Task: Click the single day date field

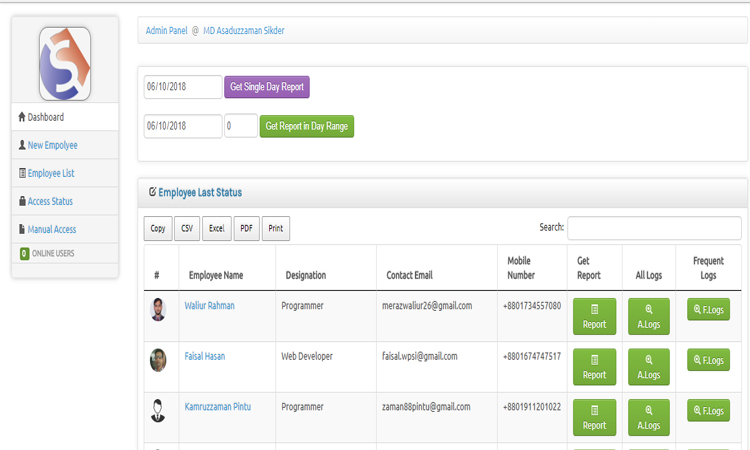Action: pyautogui.click(x=183, y=87)
